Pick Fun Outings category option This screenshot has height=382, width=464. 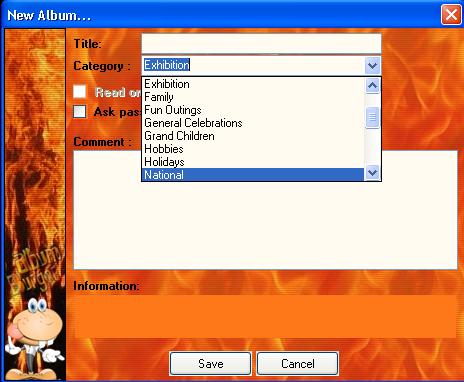(x=253, y=110)
